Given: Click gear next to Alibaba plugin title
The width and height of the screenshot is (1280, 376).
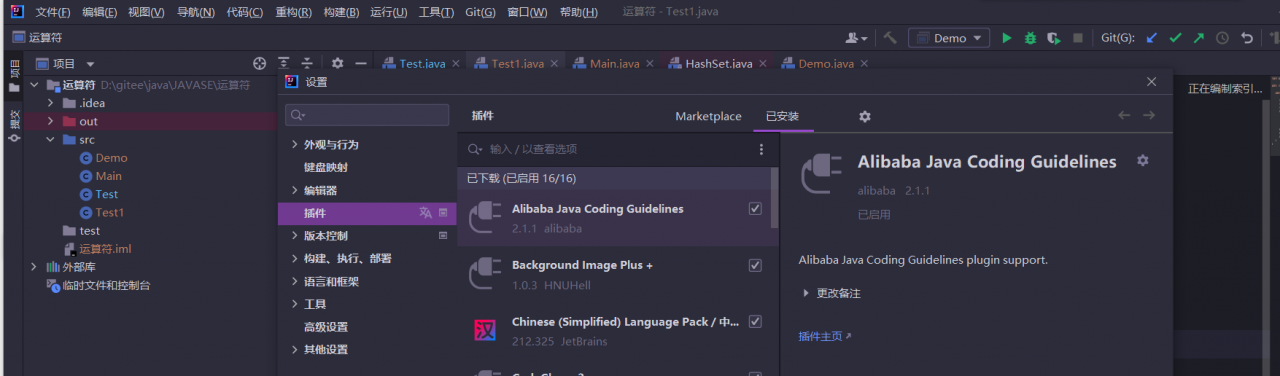Looking at the screenshot, I should pos(1143,160).
